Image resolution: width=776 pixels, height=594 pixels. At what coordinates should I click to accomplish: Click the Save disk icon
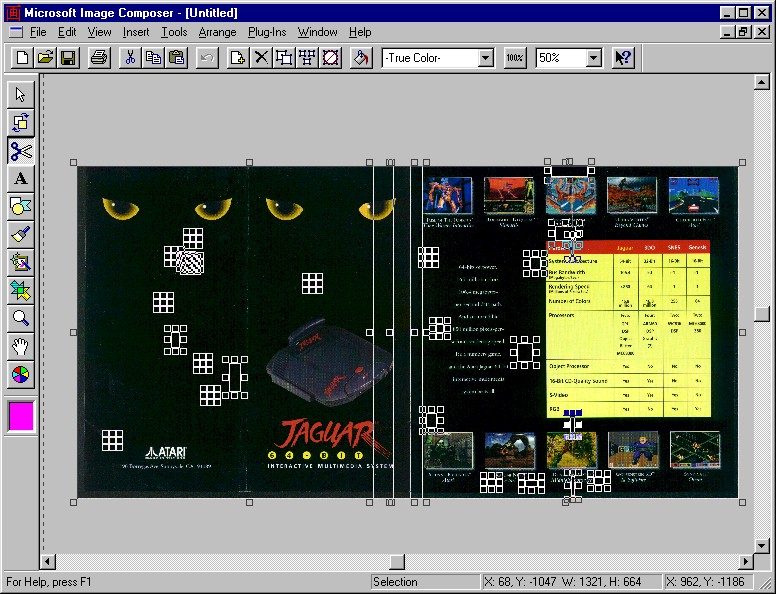[67, 58]
